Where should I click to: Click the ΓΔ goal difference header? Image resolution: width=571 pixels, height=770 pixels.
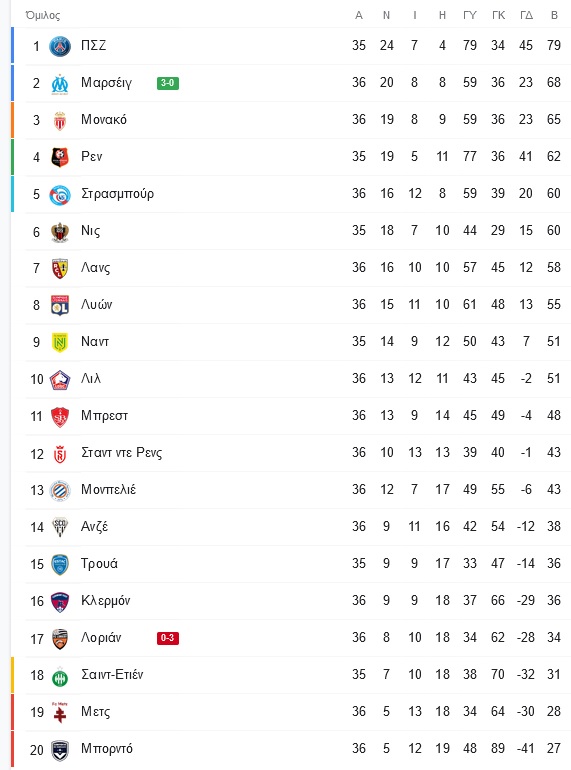click(x=526, y=15)
